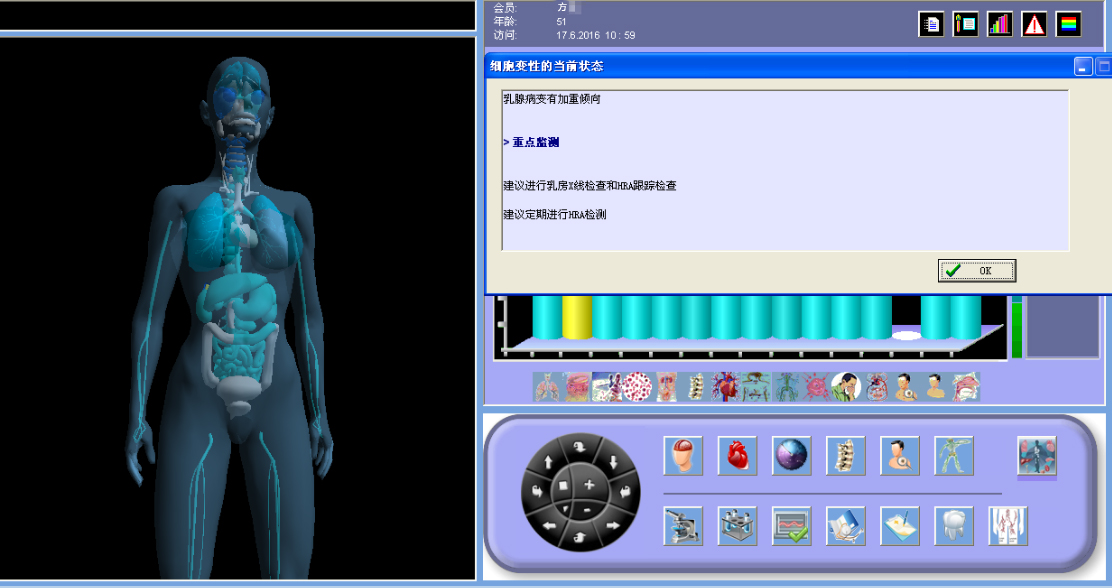Select the blood cells thumbnail in organ strip
The width and height of the screenshot is (1112, 588).
coord(636,387)
